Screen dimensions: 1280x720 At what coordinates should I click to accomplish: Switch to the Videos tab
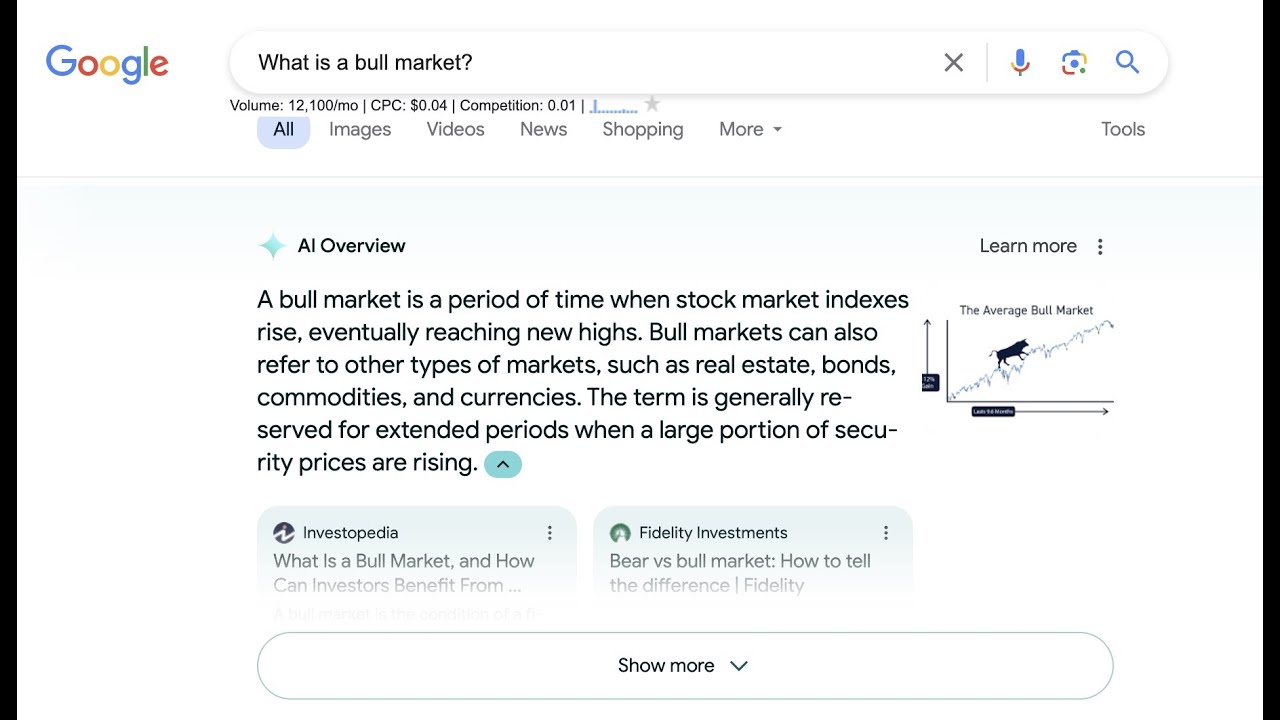coord(455,130)
